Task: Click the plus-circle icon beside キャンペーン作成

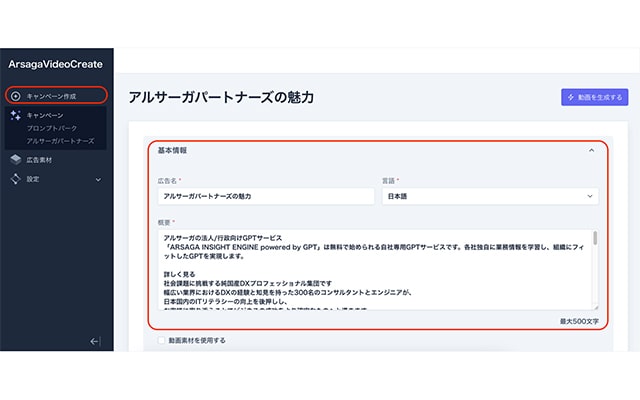Action: pos(16,96)
